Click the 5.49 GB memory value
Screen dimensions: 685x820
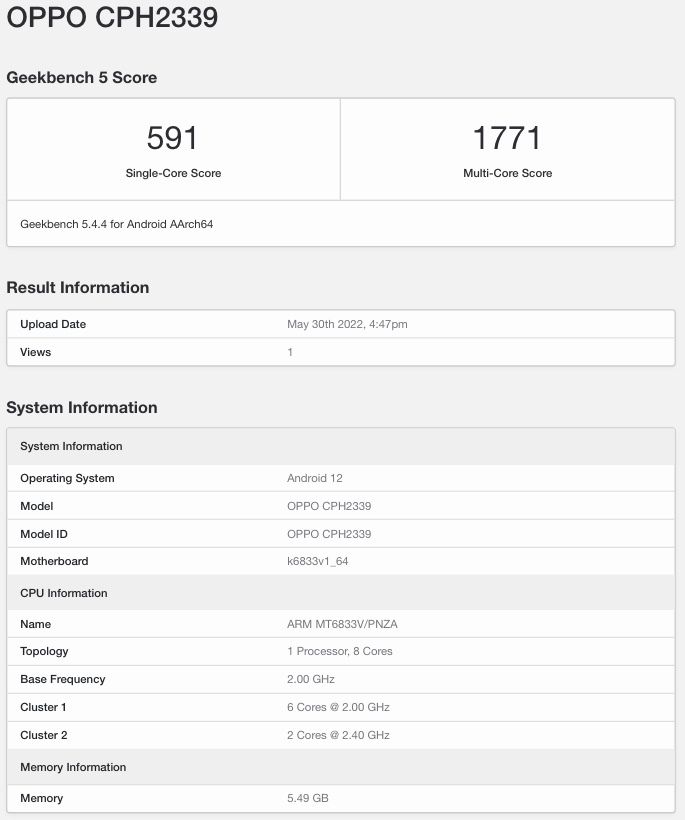(307, 798)
